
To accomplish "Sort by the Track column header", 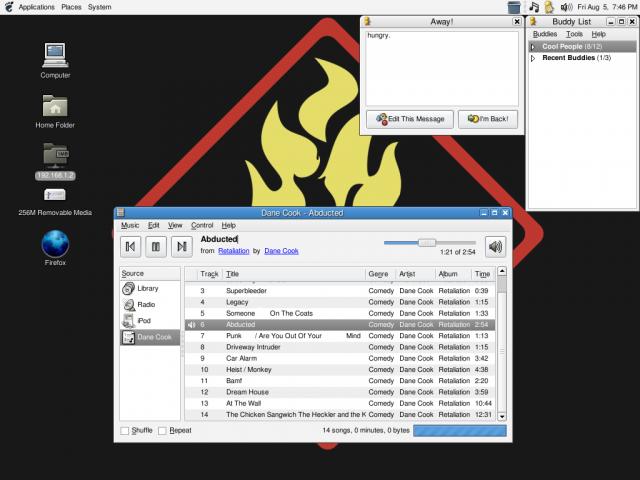I will (209, 274).
